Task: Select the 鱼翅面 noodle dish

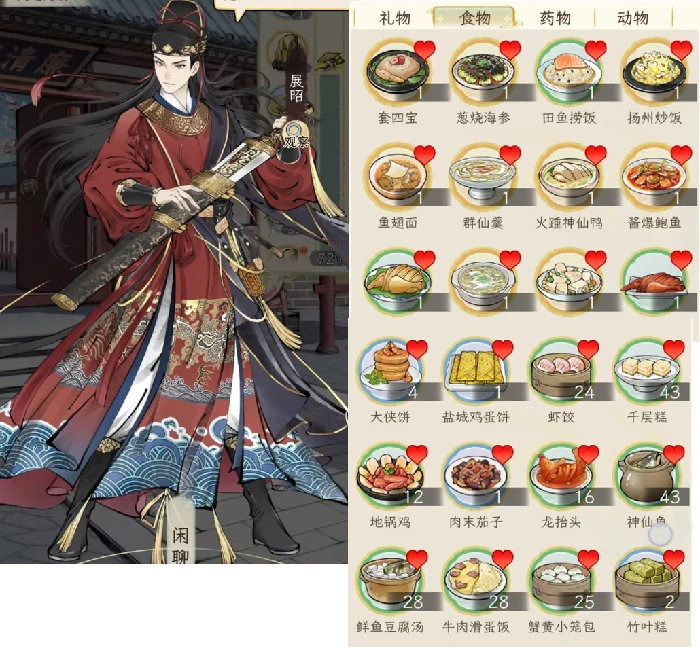Action: 398,176
